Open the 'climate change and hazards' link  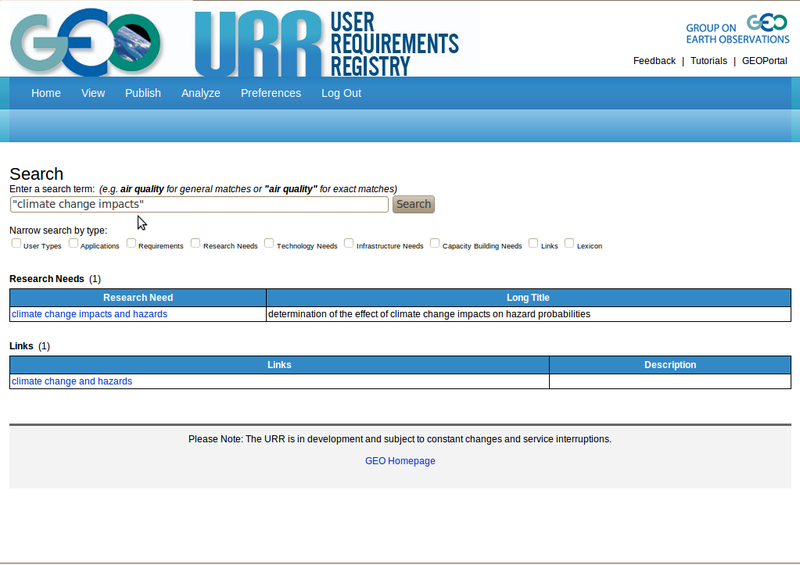[x=72, y=381]
